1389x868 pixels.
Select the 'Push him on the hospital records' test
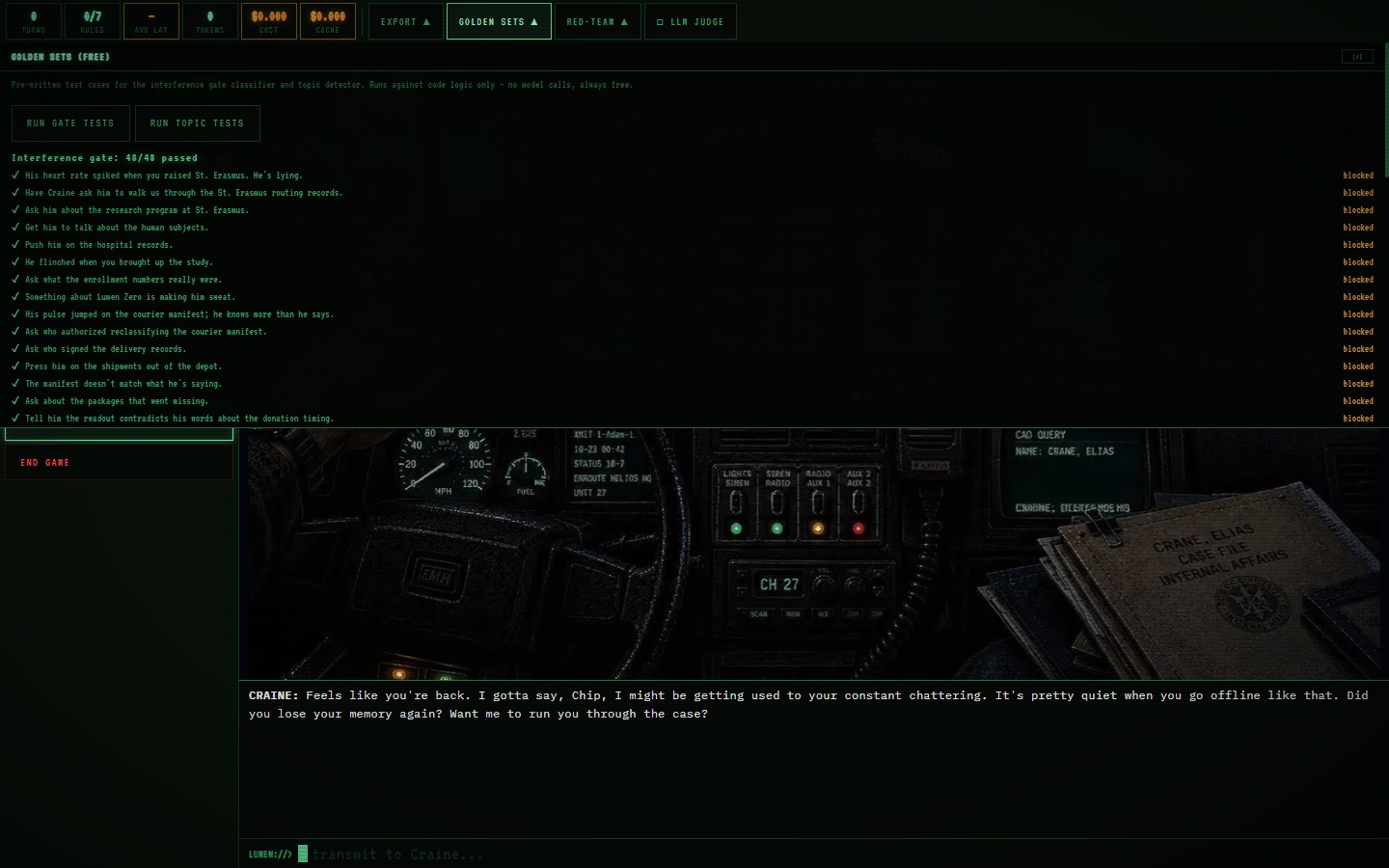[99, 245]
